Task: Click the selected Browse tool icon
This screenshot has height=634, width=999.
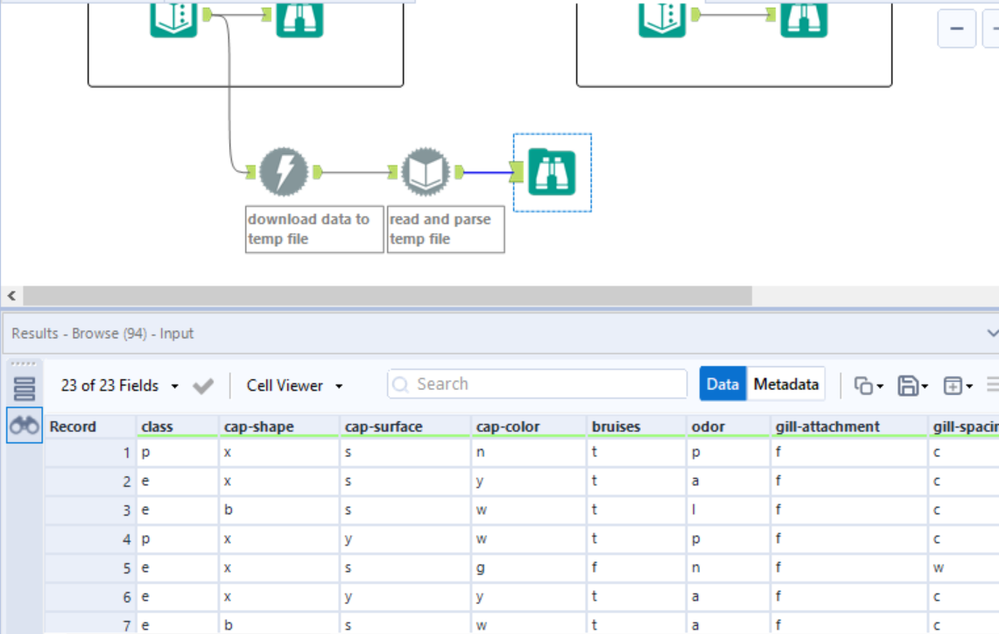Action: pyautogui.click(x=552, y=173)
